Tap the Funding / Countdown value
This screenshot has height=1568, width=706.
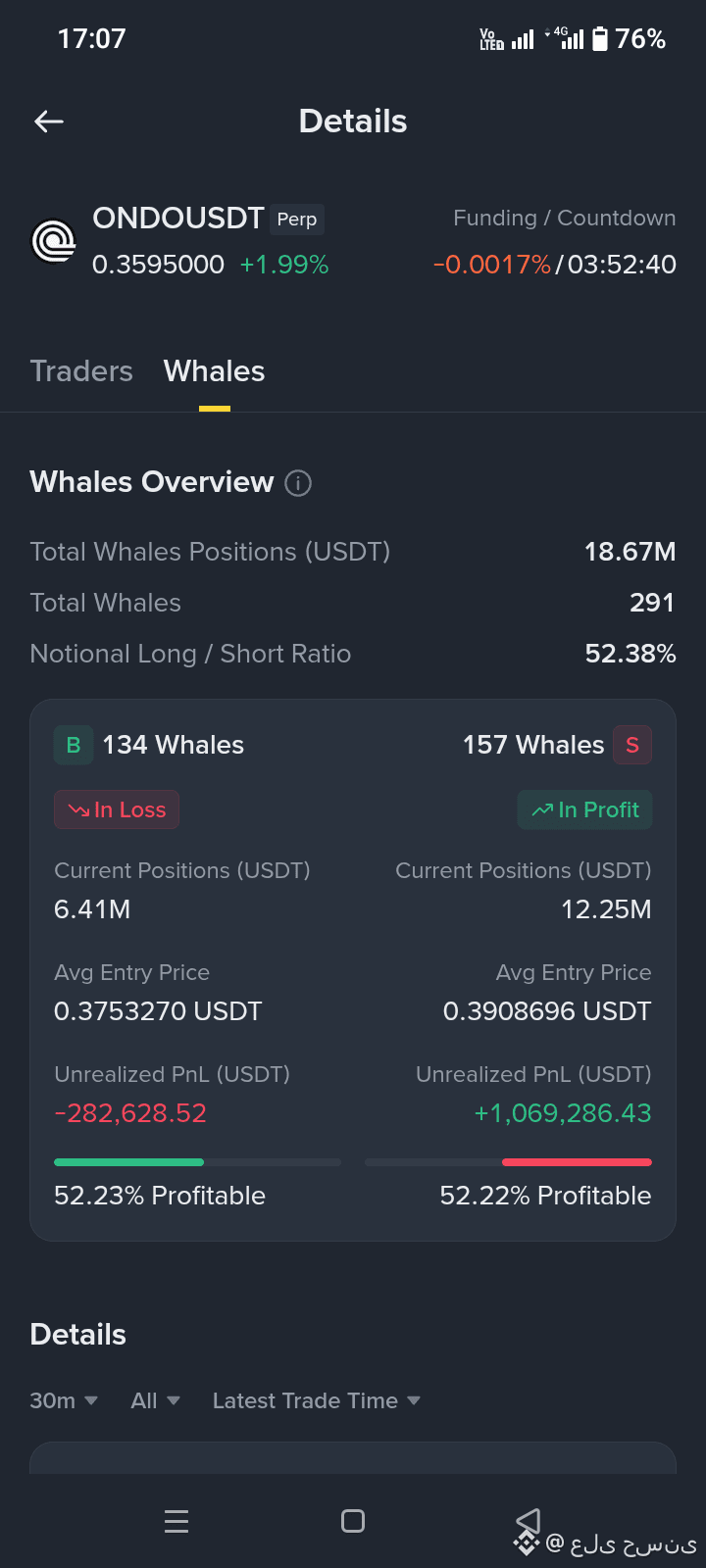click(555, 265)
